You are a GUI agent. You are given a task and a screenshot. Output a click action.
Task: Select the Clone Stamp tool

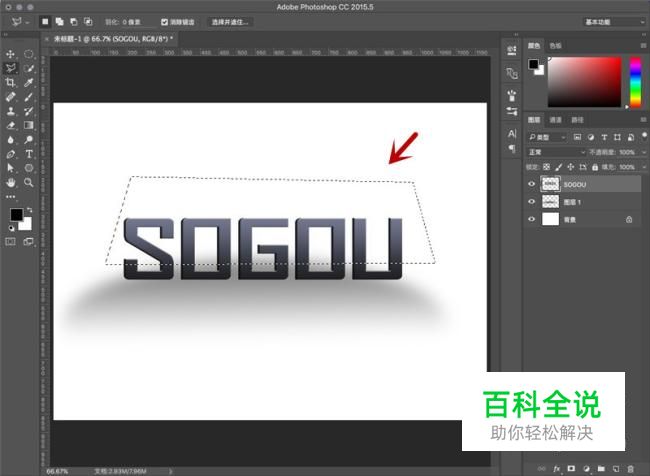point(10,111)
